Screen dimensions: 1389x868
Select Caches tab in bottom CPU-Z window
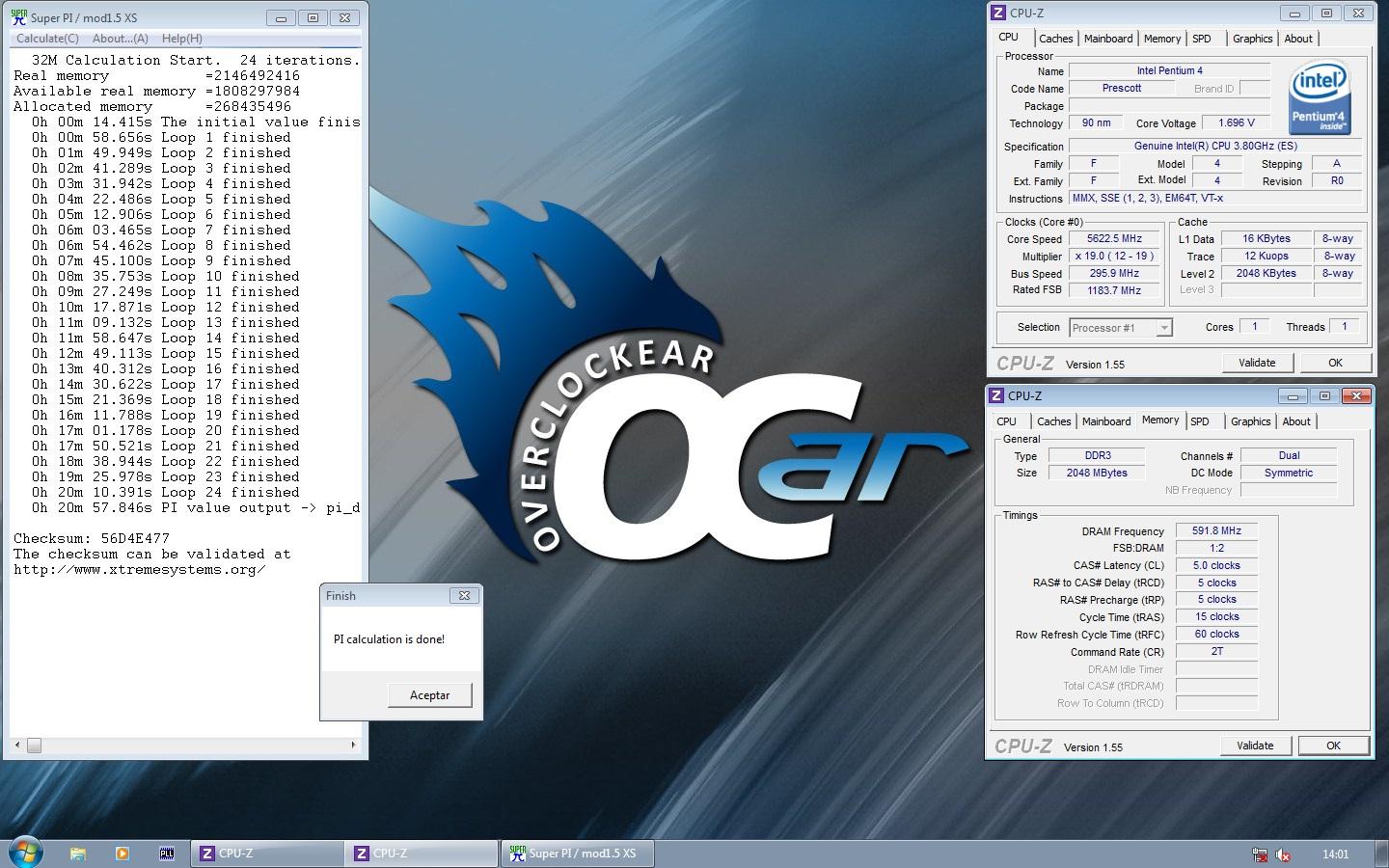click(x=1053, y=421)
